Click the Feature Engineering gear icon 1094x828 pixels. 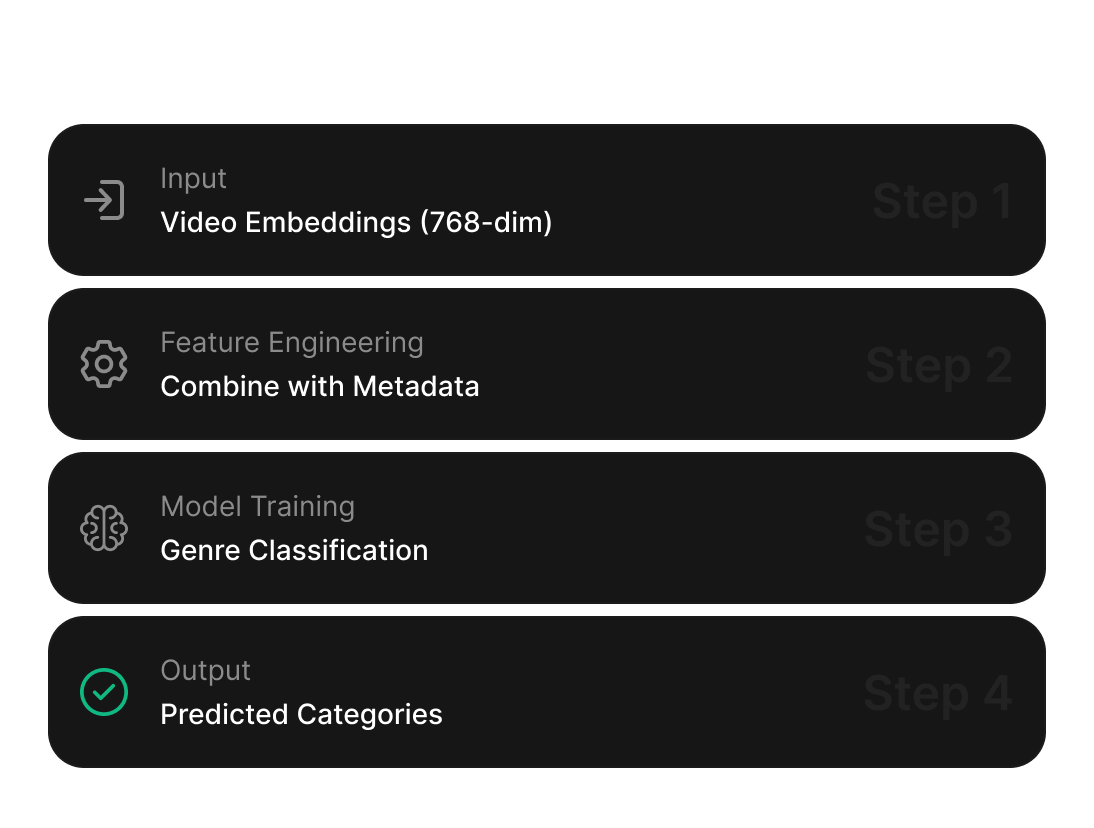(104, 365)
